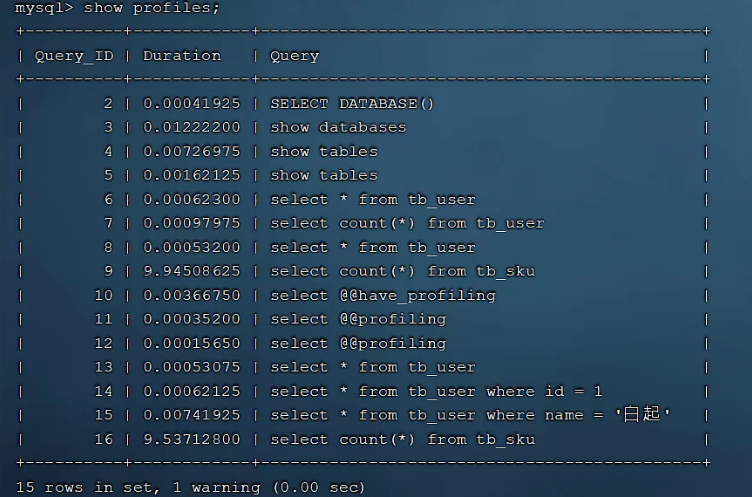Click 'select @@profiling' in row 11
This screenshot has width=752, height=497.
358,320
